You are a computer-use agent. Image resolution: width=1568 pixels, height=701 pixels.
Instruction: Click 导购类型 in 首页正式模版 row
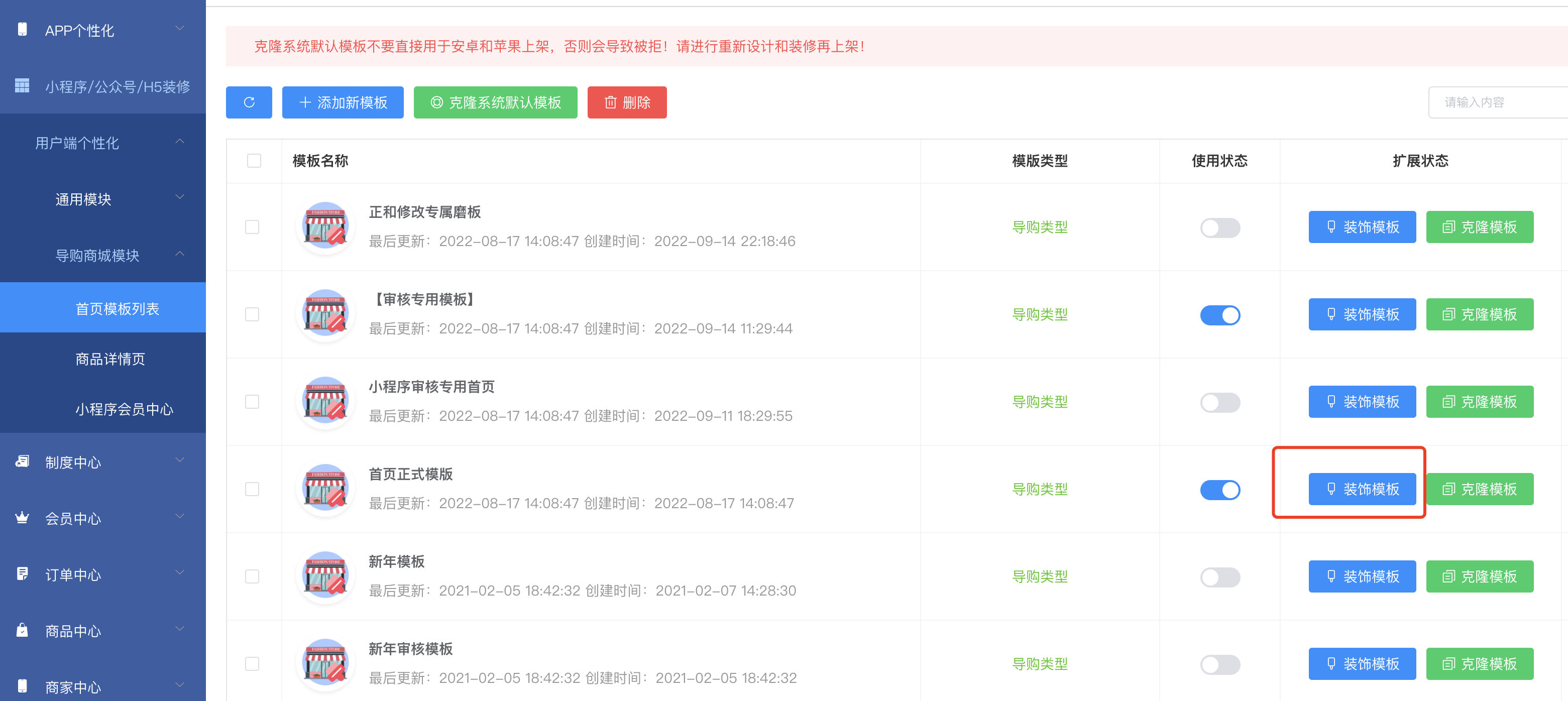coord(1040,489)
